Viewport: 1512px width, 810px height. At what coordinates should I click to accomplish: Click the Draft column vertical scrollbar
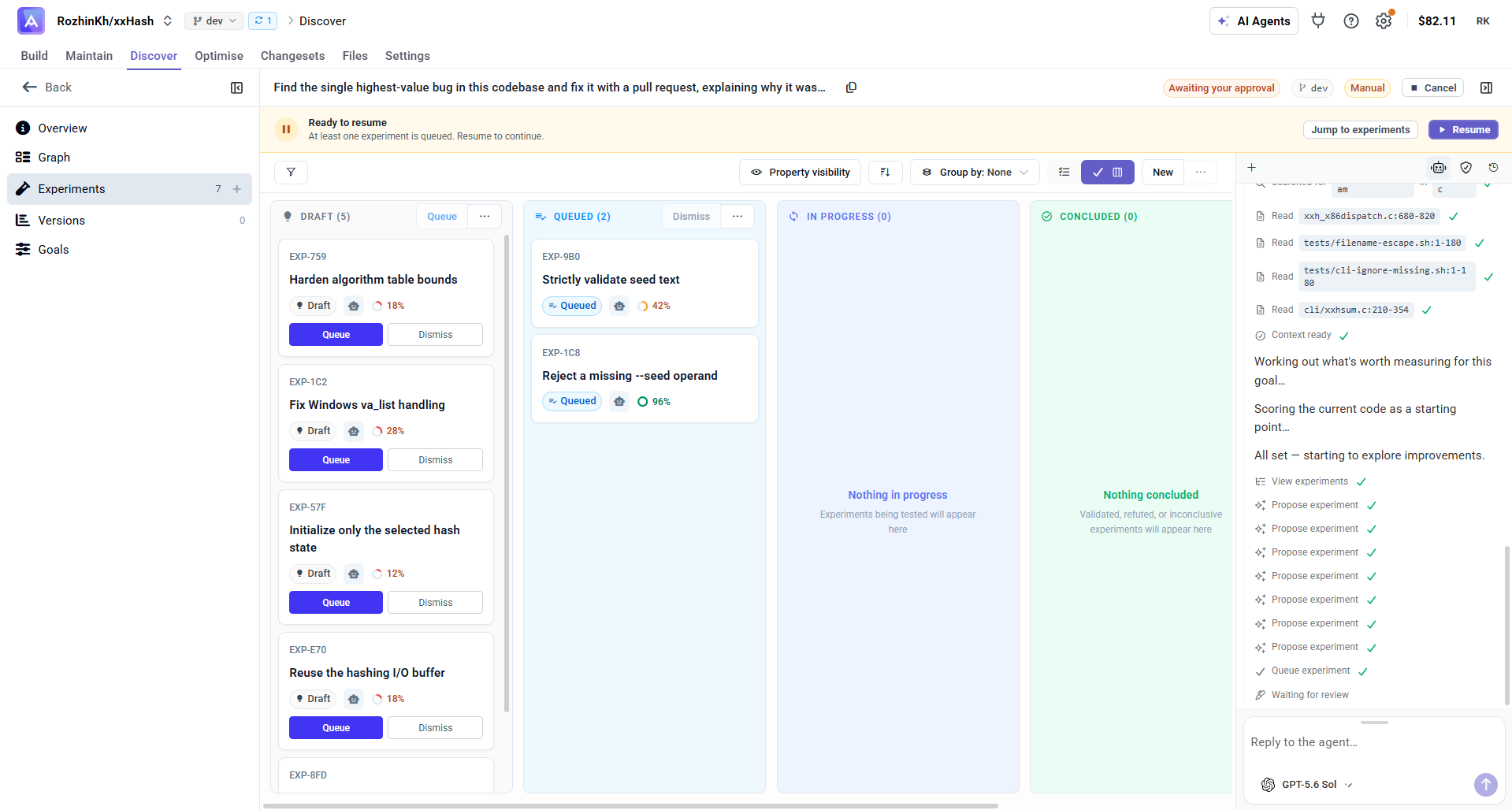click(506, 473)
